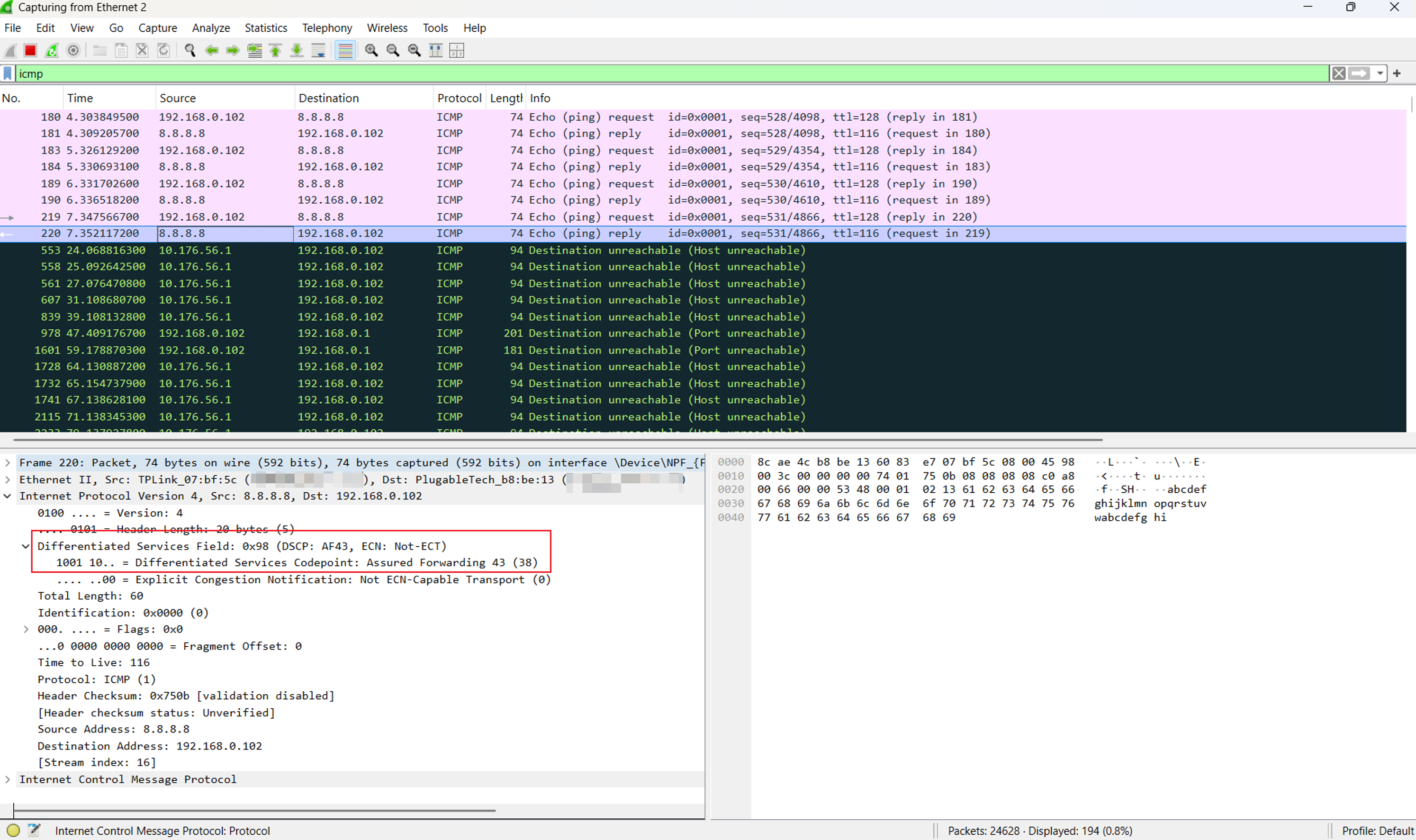Jump to the first packet
Screen dimensions: 1416x840
pyautogui.click(x=276, y=50)
